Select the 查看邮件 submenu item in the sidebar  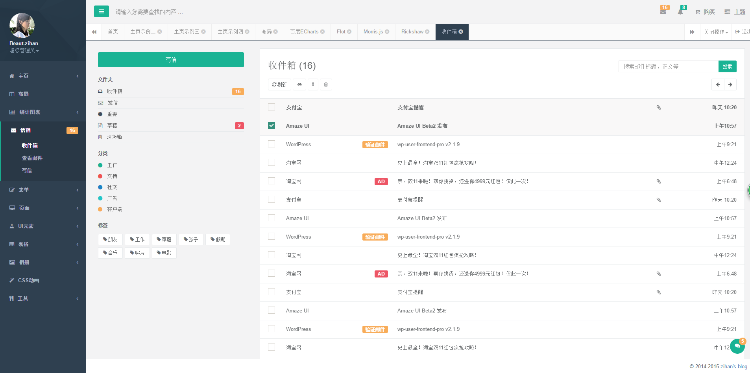[x=33, y=158]
